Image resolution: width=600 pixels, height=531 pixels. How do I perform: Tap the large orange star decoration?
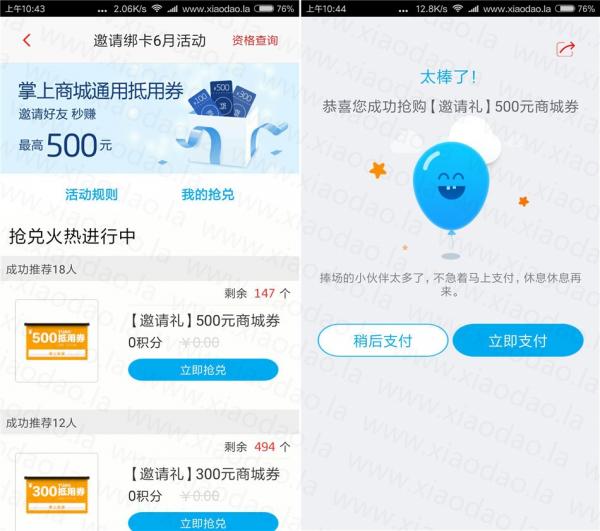[x=378, y=170]
